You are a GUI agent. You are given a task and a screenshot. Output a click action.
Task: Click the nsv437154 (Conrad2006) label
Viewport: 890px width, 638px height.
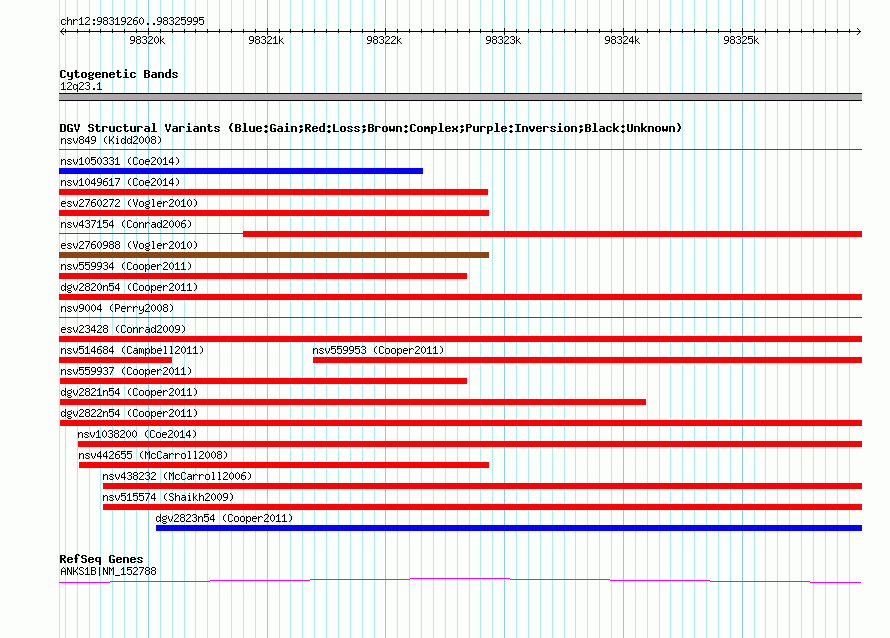(x=126, y=224)
